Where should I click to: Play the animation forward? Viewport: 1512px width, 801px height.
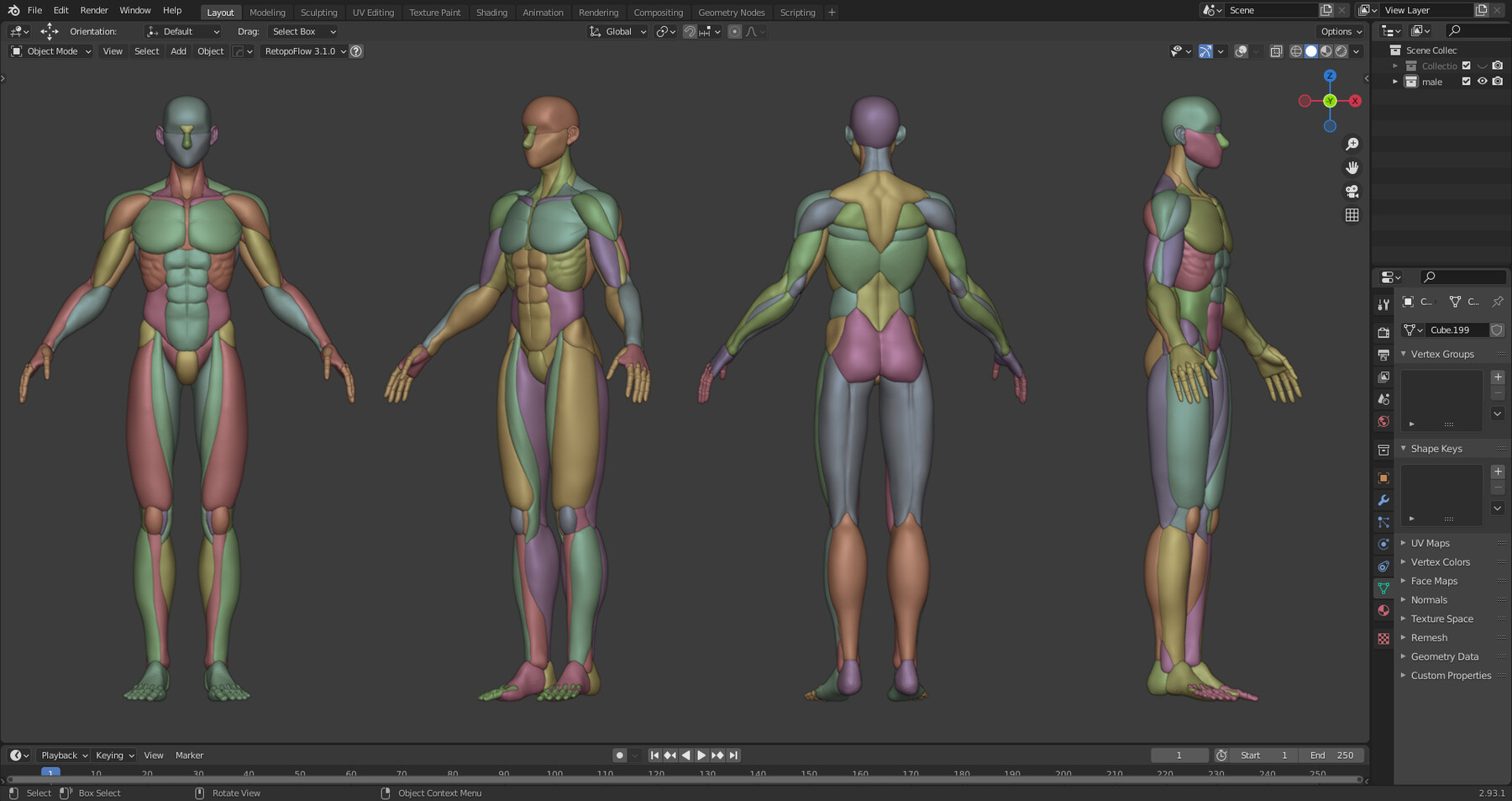click(701, 756)
